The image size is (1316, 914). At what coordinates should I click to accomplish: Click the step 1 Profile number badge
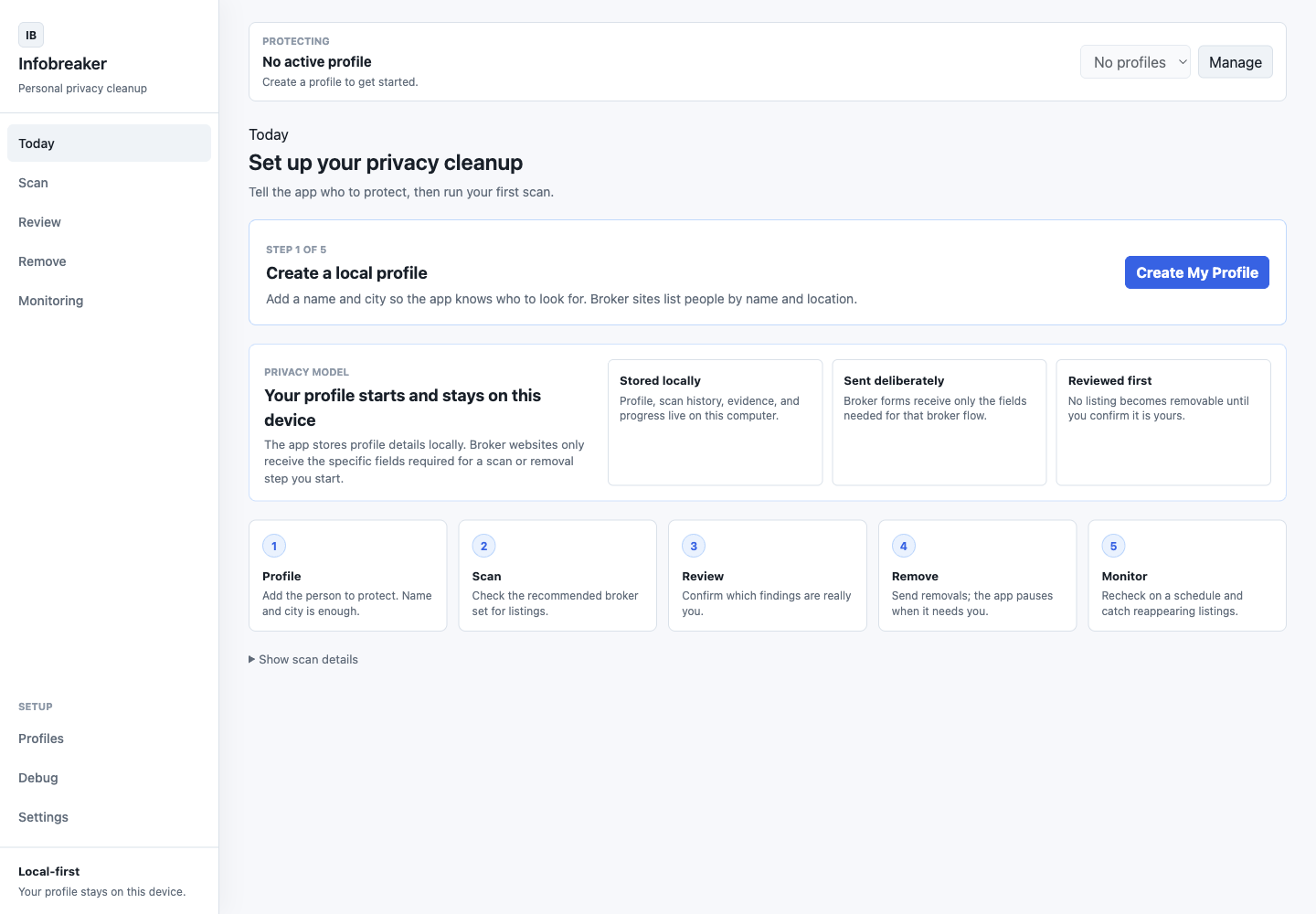click(274, 546)
